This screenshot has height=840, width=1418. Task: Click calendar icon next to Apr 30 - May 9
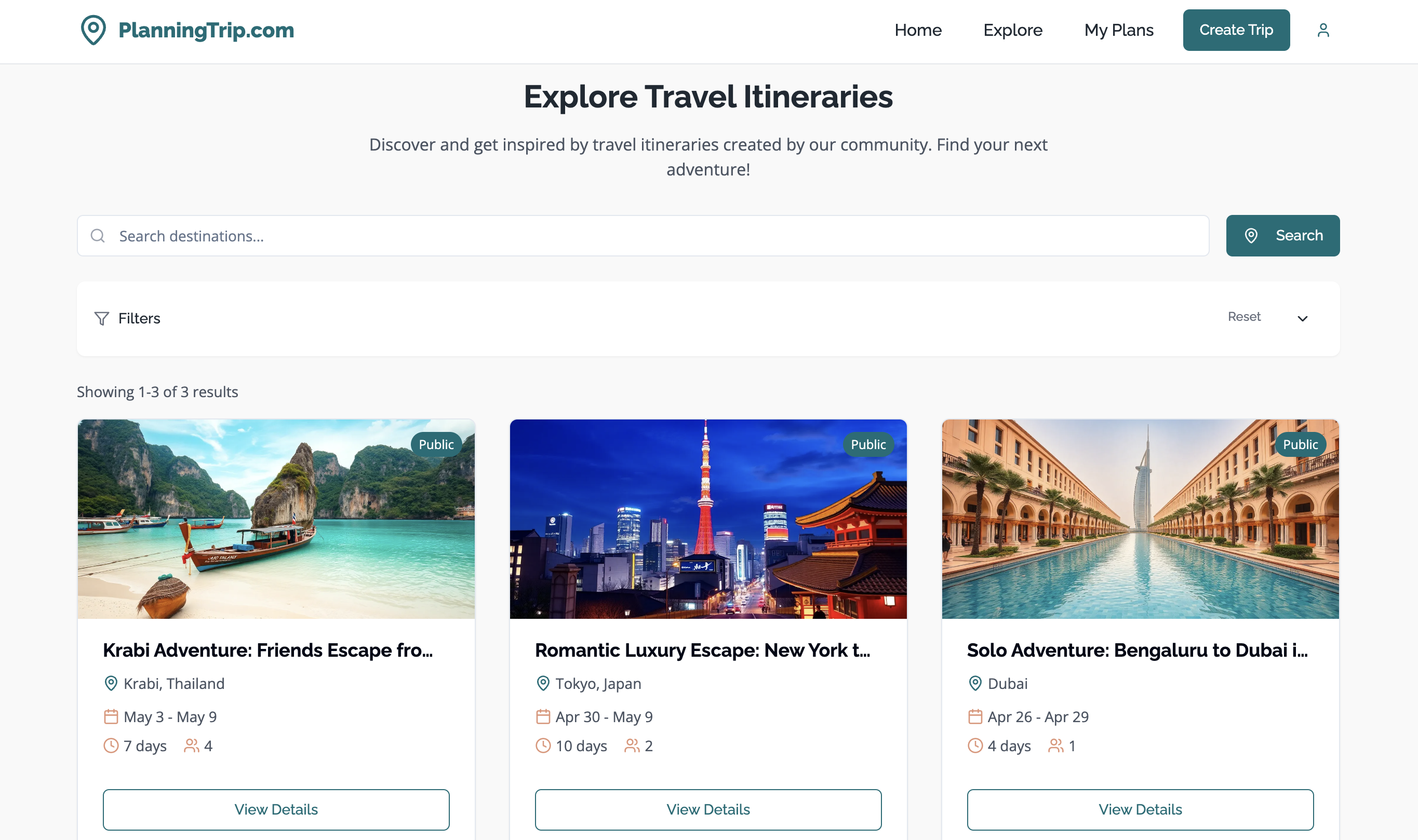543,716
